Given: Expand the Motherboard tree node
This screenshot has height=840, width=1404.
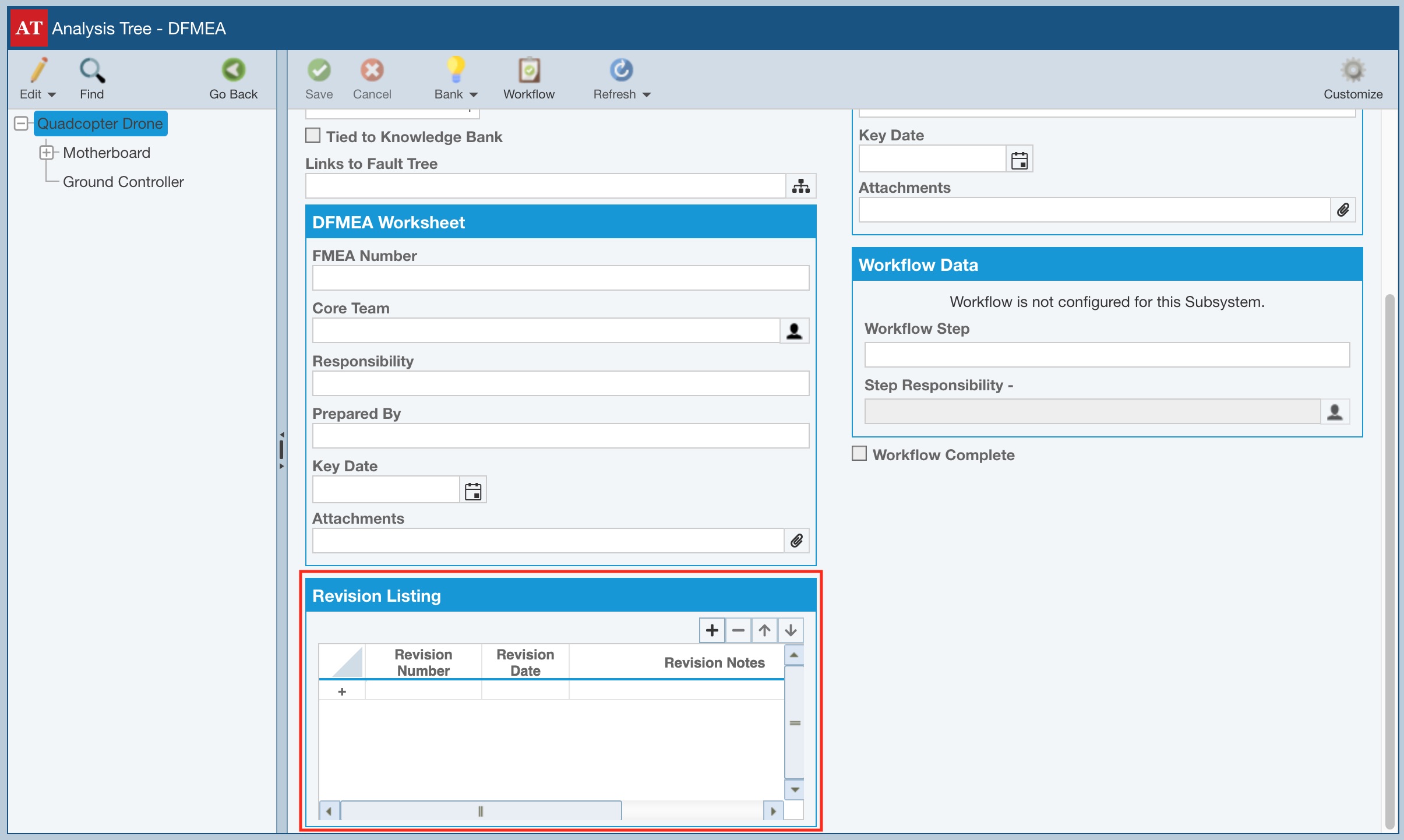Looking at the screenshot, I should tap(47, 153).
